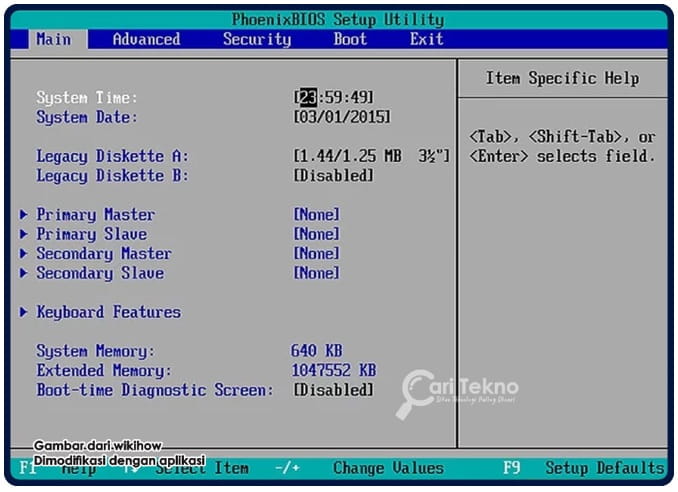678x492 pixels.
Task: Click the System Date label
Action: [x=86, y=117]
